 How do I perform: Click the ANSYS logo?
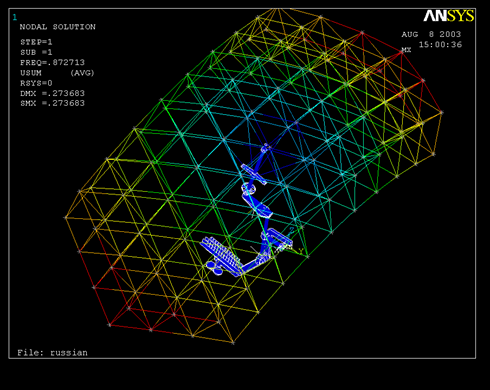point(449,16)
